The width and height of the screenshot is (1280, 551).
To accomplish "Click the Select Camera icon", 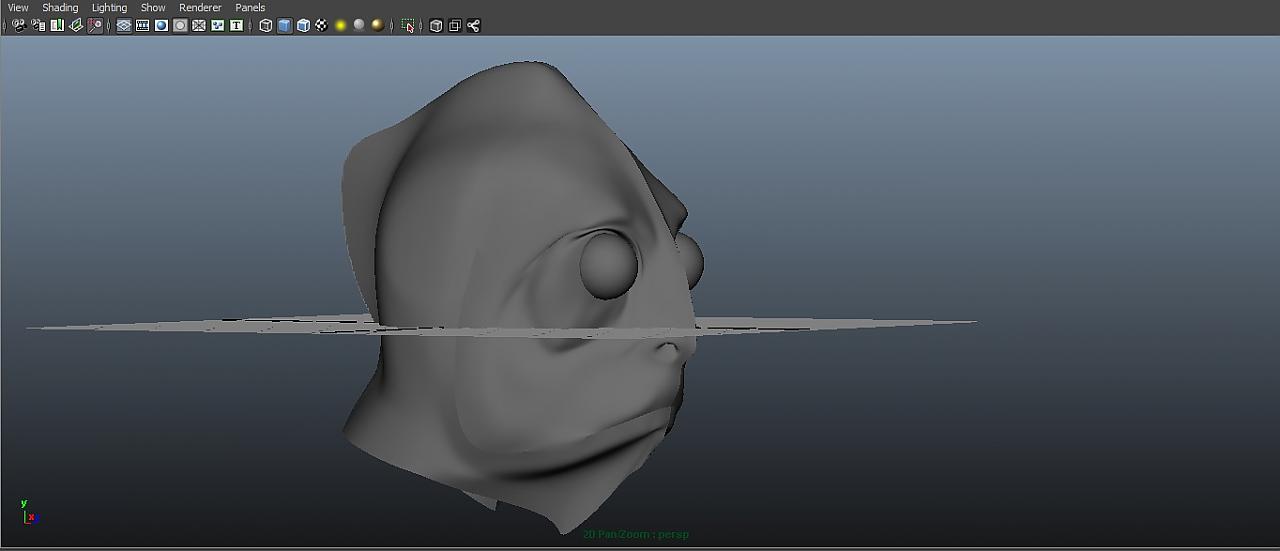I will (19, 26).
